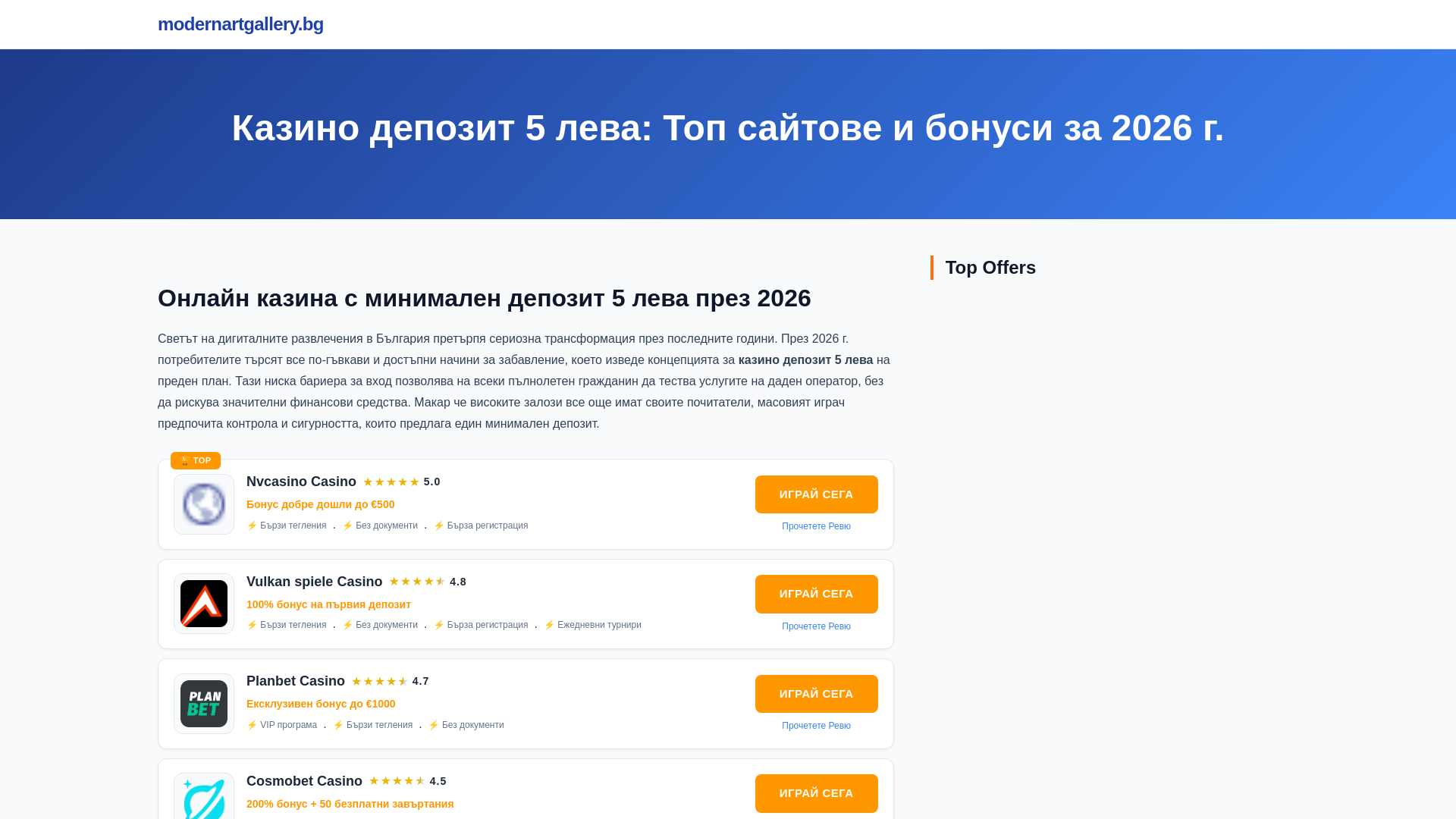Click Planbet 'Без документи' feature tag
This screenshot has height=819, width=1456.
(x=466, y=725)
